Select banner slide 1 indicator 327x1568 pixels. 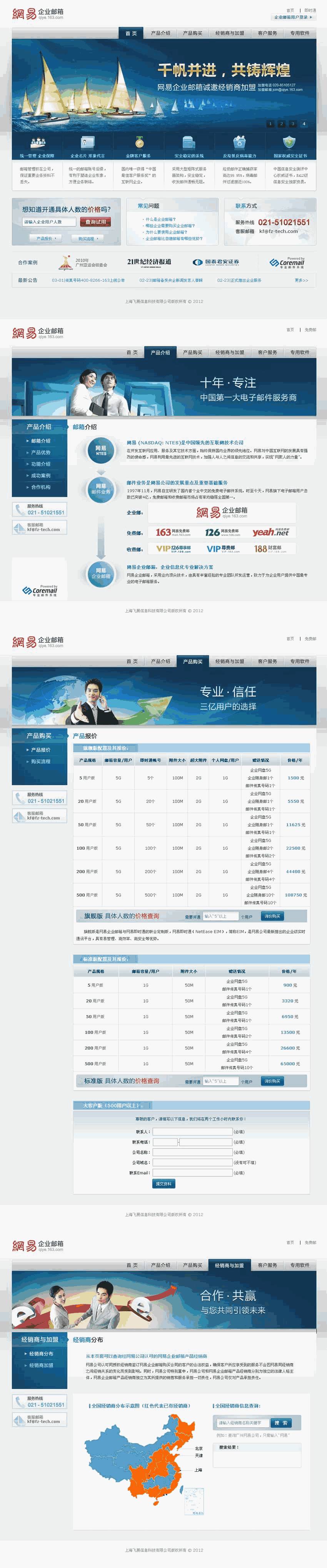coord(270,124)
